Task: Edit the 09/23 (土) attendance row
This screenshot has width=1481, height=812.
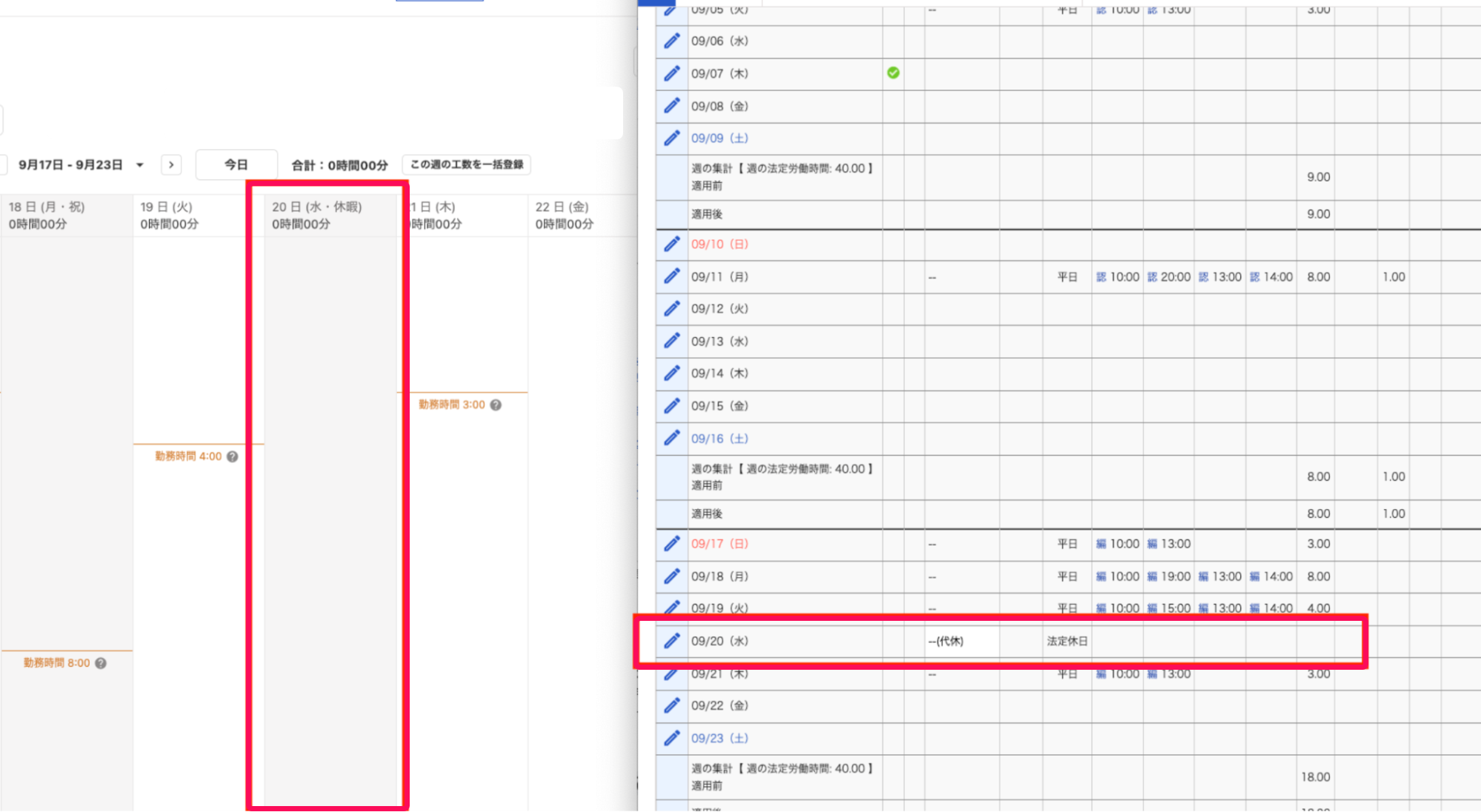Action: tap(671, 738)
